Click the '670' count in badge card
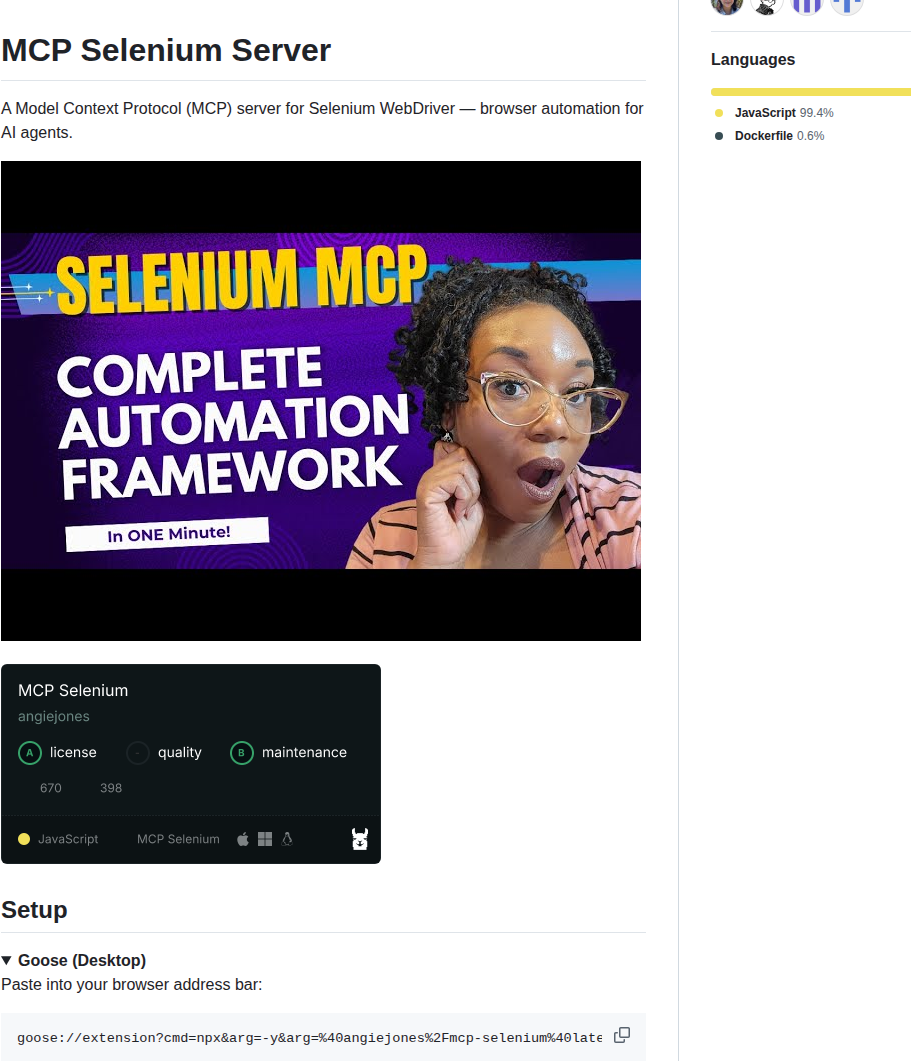 51,788
